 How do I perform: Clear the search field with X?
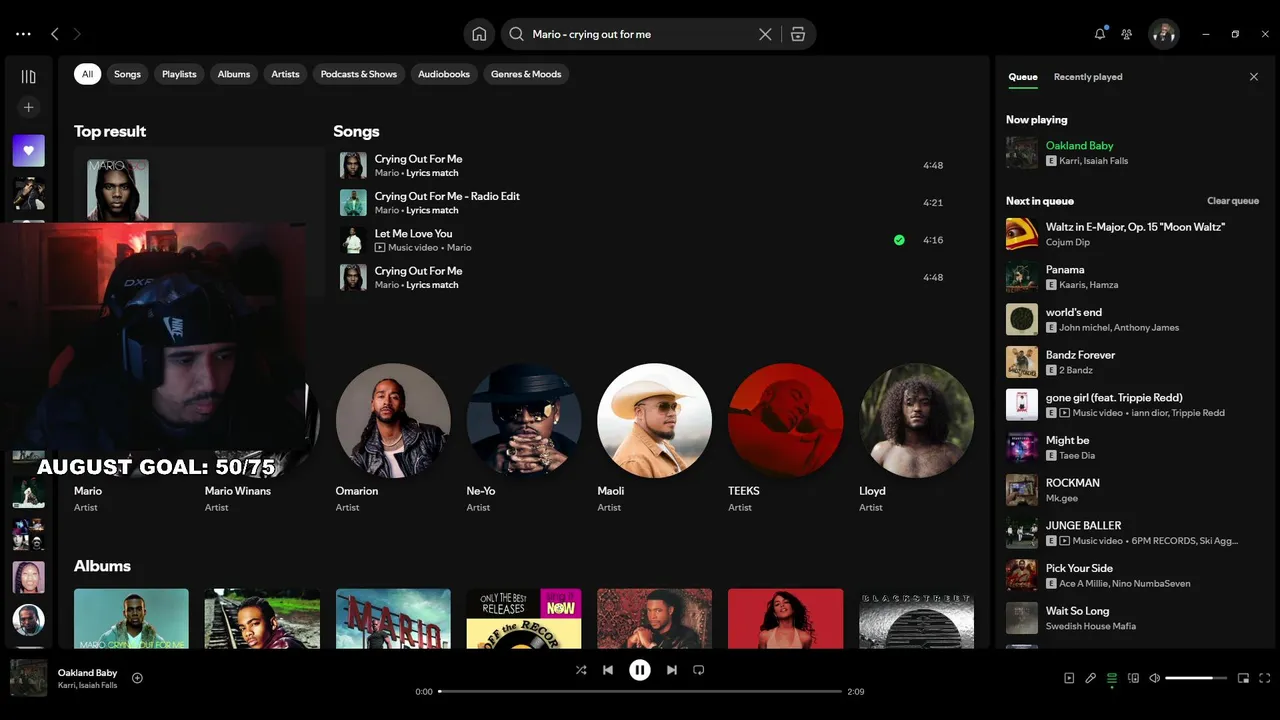(x=765, y=34)
